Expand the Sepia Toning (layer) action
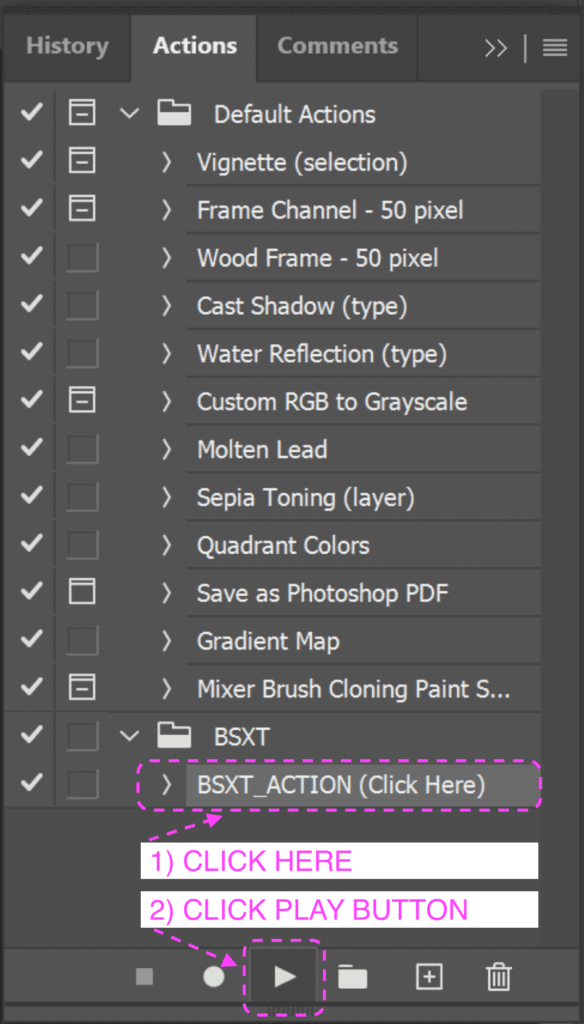The height and width of the screenshot is (1024, 584). coord(167,498)
